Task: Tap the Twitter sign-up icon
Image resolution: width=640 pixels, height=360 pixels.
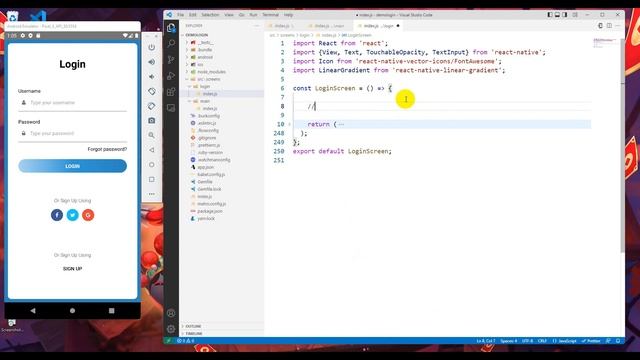Action: [73, 215]
